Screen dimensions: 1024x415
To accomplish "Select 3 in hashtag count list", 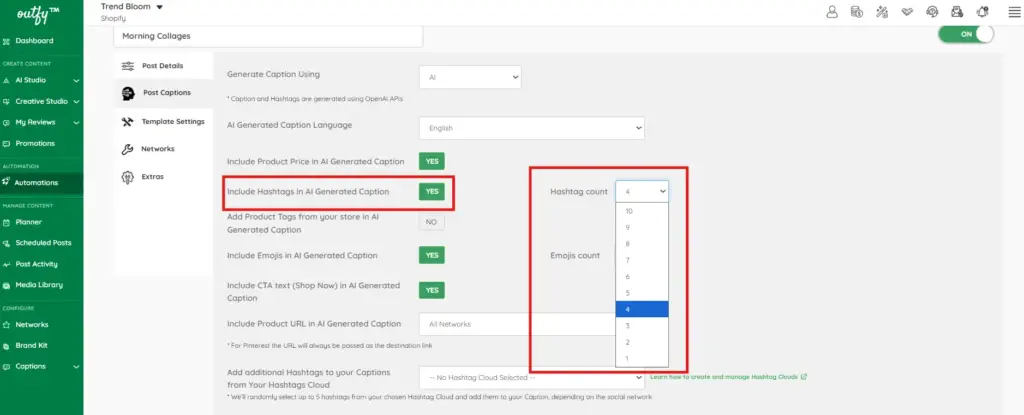I will click(642, 325).
